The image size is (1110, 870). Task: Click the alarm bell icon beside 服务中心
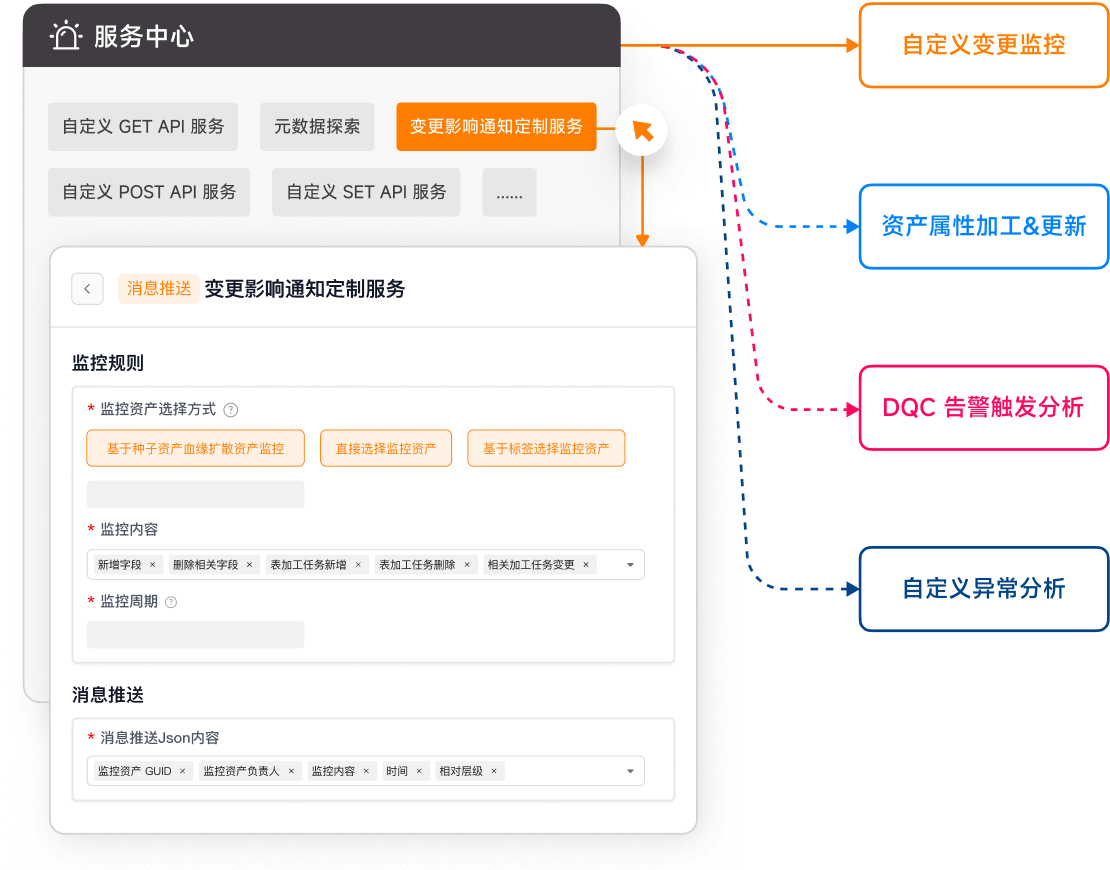click(x=66, y=36)
